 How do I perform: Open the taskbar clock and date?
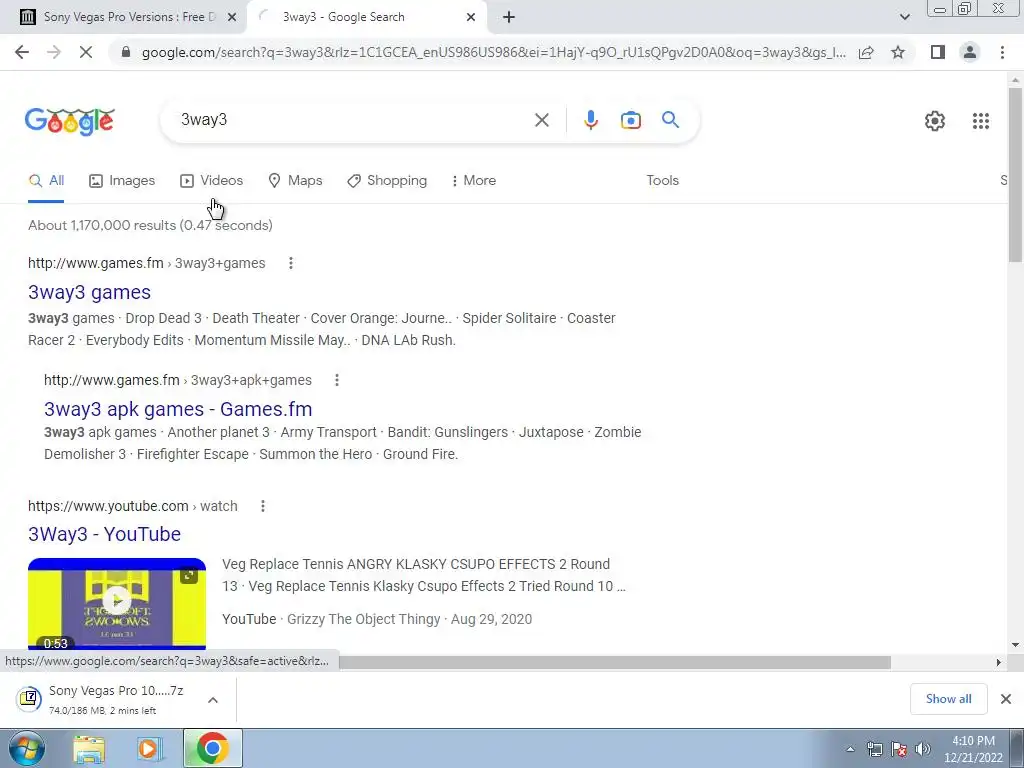point(973,750)
